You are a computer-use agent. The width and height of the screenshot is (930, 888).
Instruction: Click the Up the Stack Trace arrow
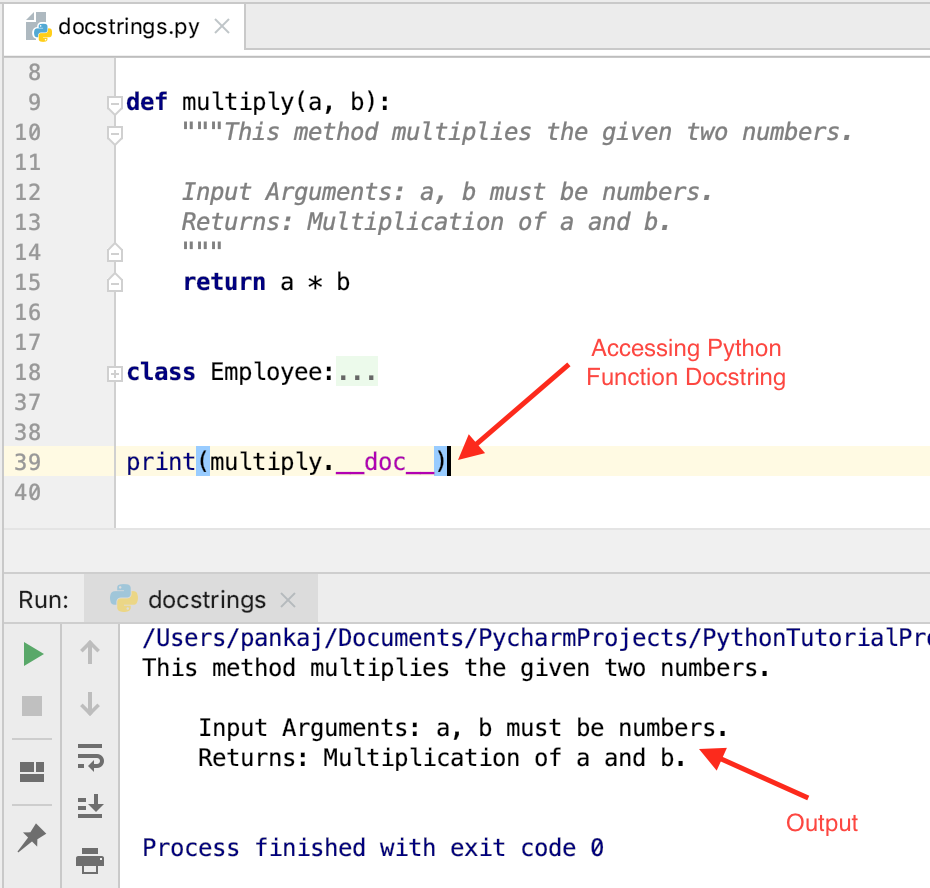point(89,653)
